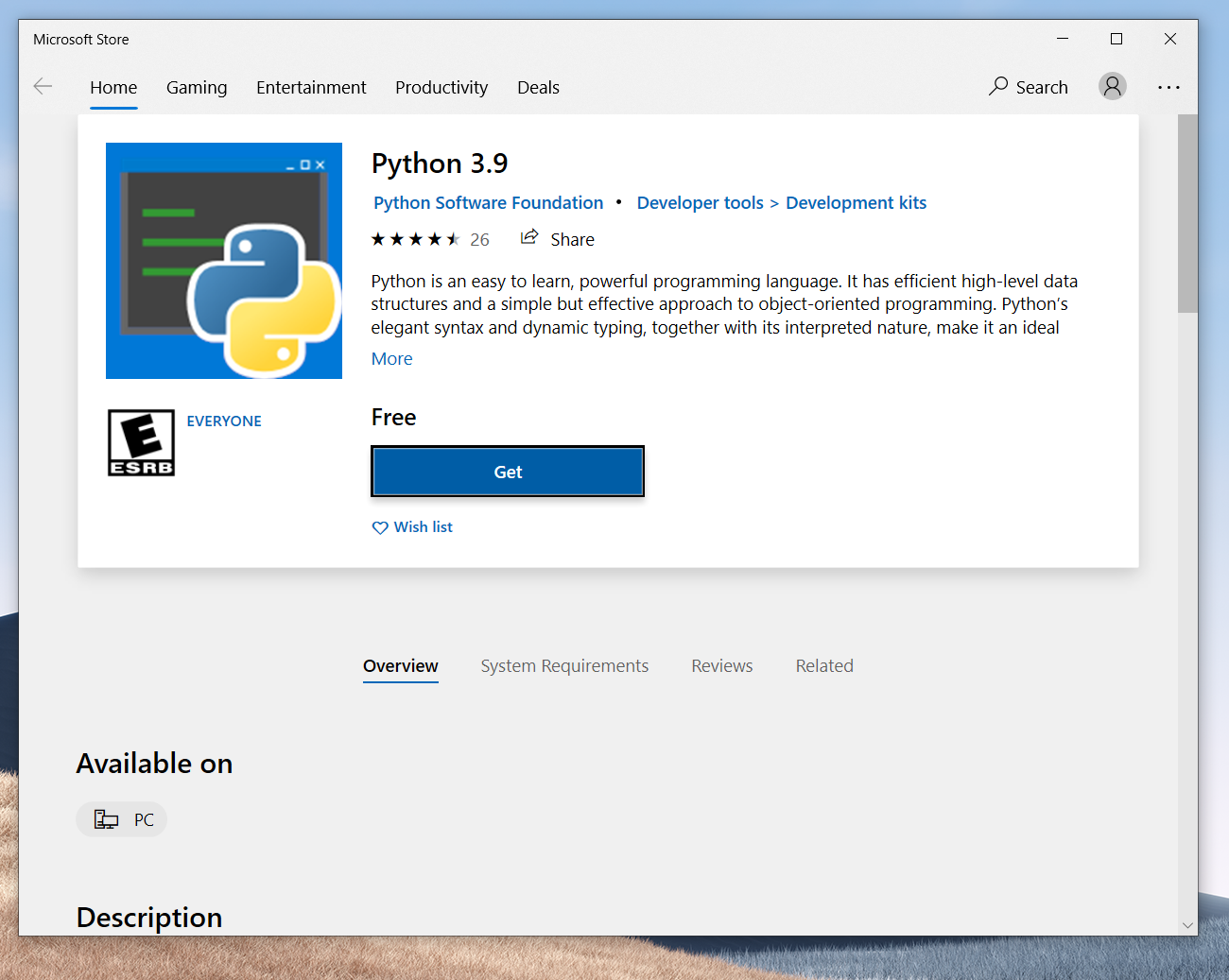Click the PC device chip
Image resolution: width=1229 pixels, height=980 pixels.
(x=122, y=819)
